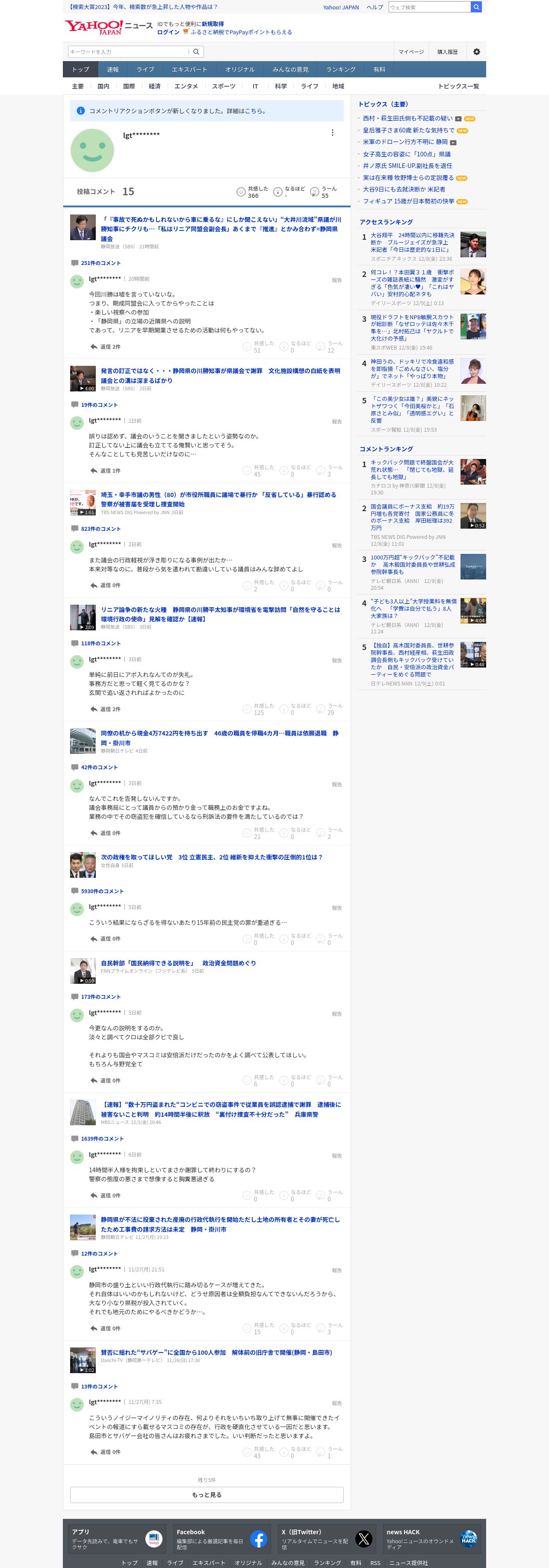Click the Facebook icon in the footer
The image size is (549, 1568).
click(258, 1539)
